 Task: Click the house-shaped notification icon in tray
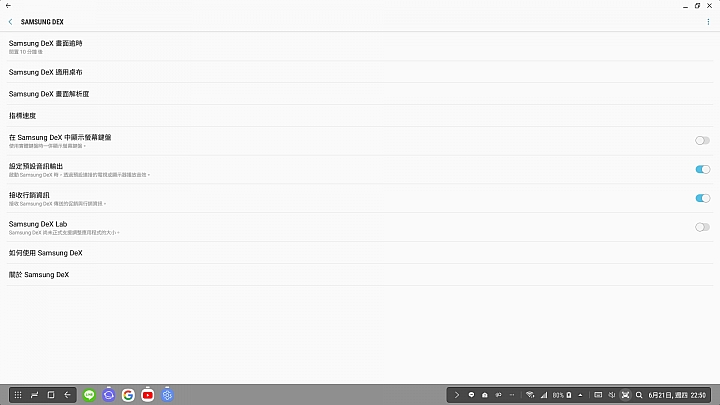tap(484, 395)
